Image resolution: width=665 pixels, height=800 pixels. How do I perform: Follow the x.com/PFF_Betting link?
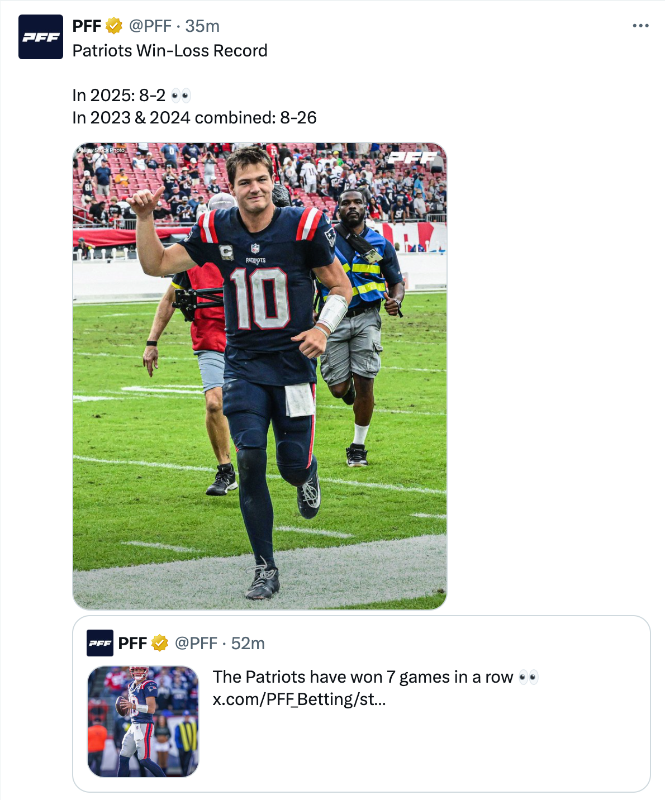pyautogui.click(x=299, y=699)
